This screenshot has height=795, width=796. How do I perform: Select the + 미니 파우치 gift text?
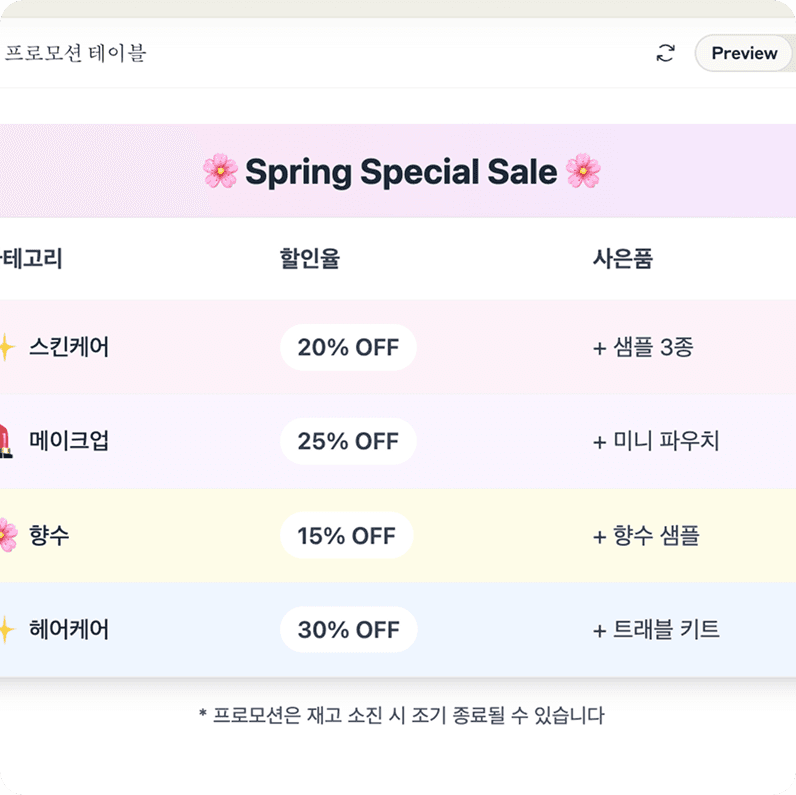656,441
